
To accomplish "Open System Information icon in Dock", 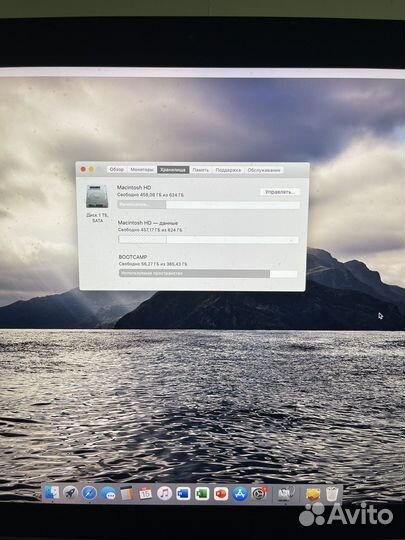I will click(x=286, y=495).
